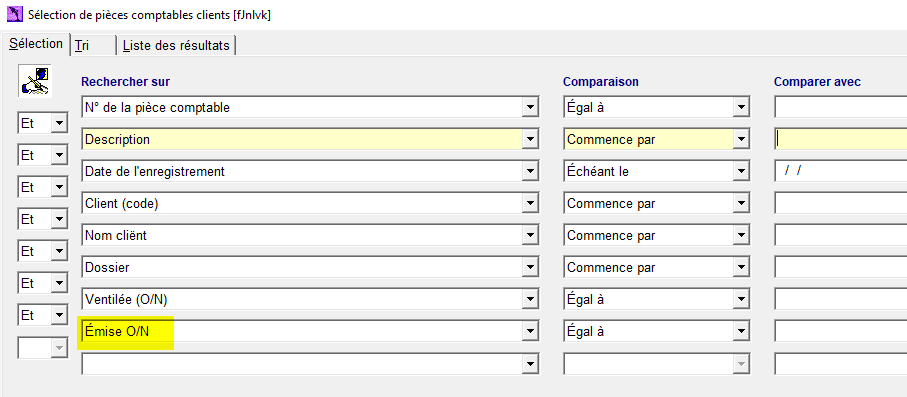Open the highlighted Émise O/N dropdown
The width and height of the screenshot is (907, 397).
529,332
